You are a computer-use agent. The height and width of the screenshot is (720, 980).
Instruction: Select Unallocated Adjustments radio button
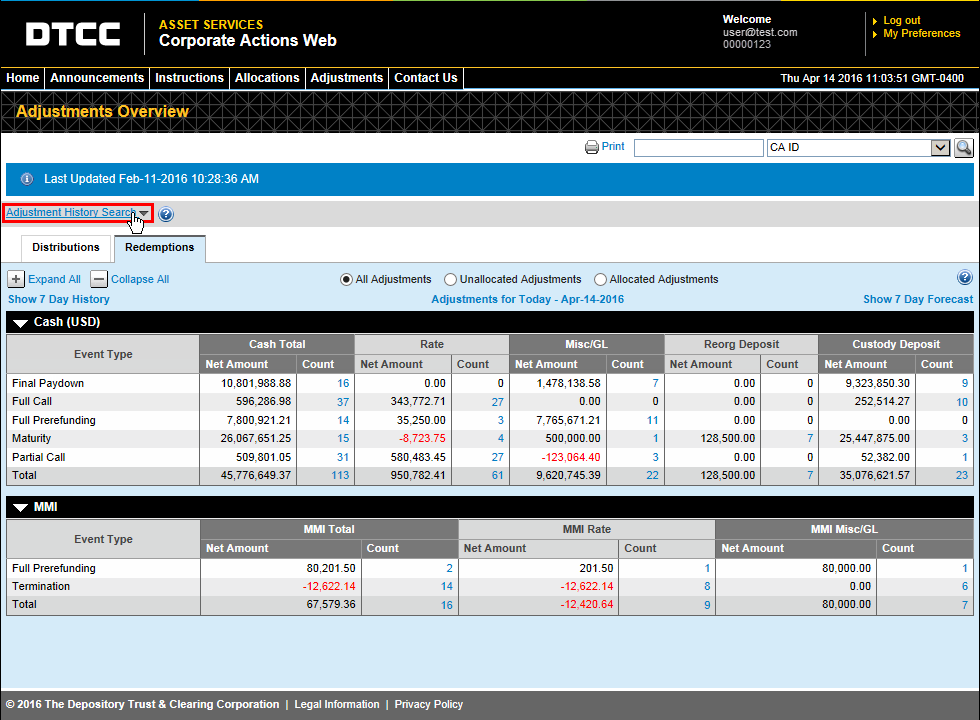[450, 279]
